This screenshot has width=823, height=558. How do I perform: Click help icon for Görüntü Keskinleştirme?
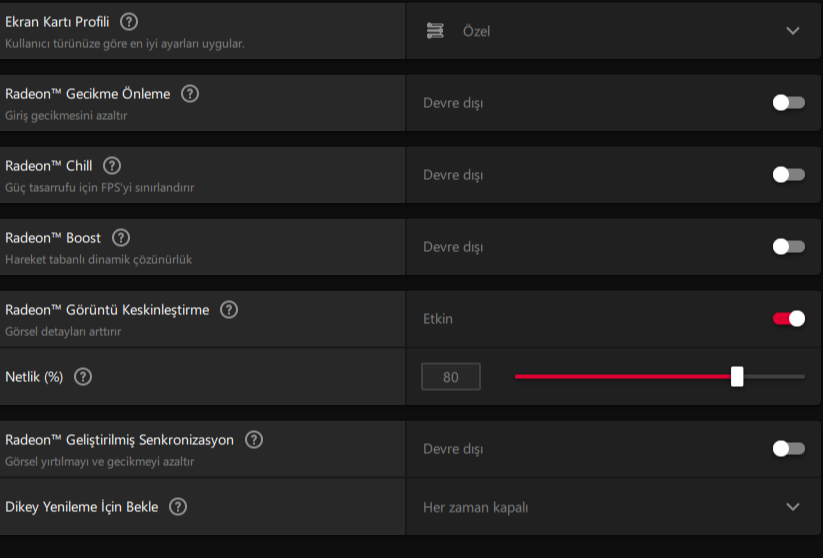point(229,310)
